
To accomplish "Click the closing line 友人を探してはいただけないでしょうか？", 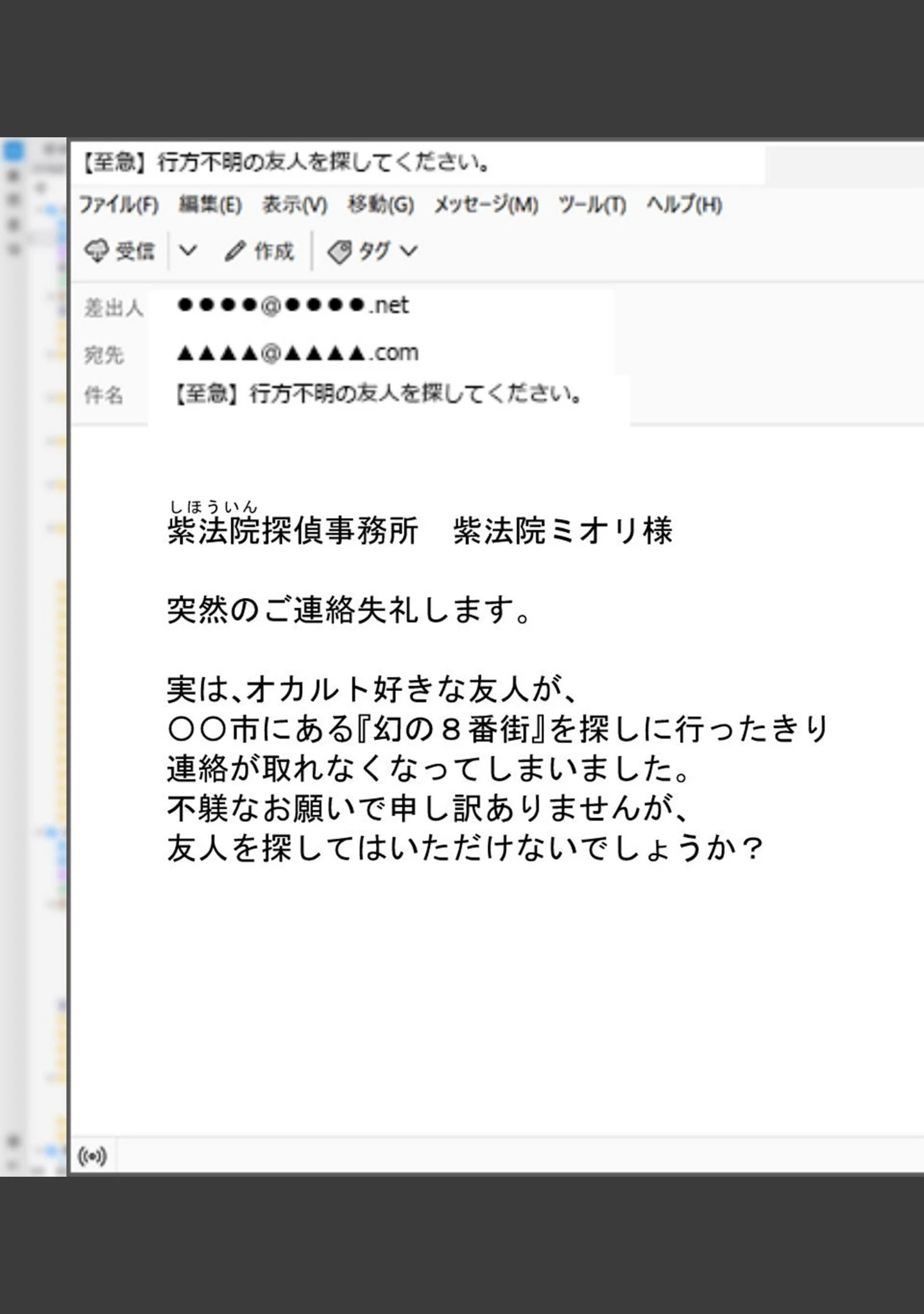I will tap(465, 849).
